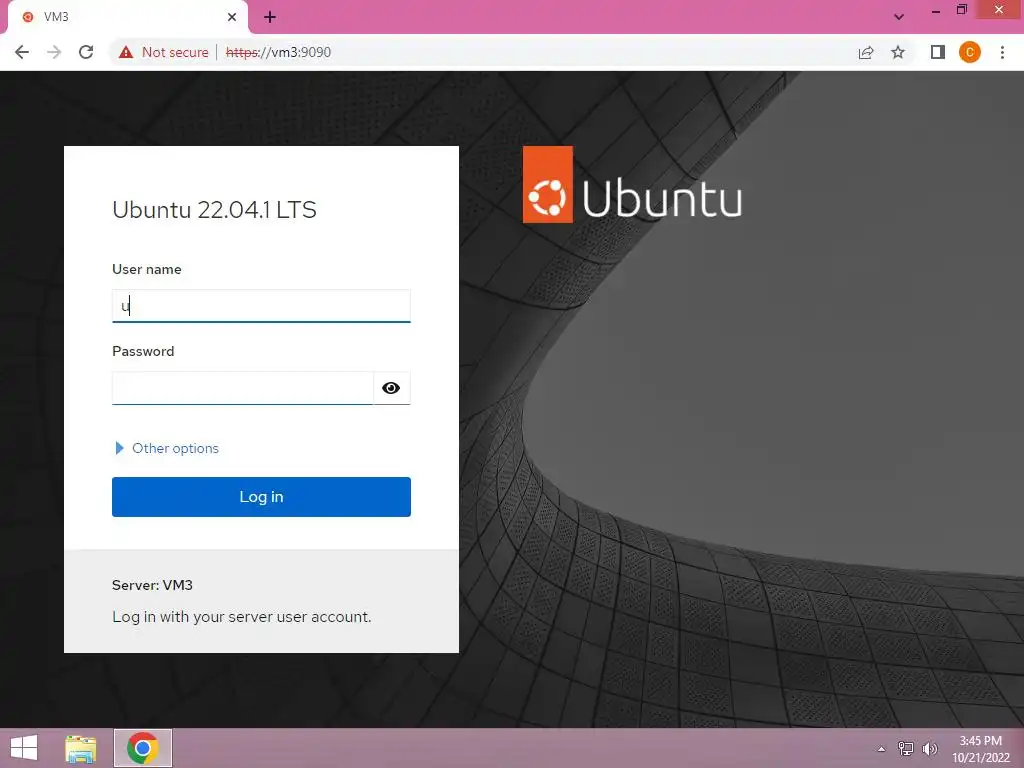Viewport: 1024px width, 768px height.
Task: Show password with the eye icon
Action: click(391, 388)
